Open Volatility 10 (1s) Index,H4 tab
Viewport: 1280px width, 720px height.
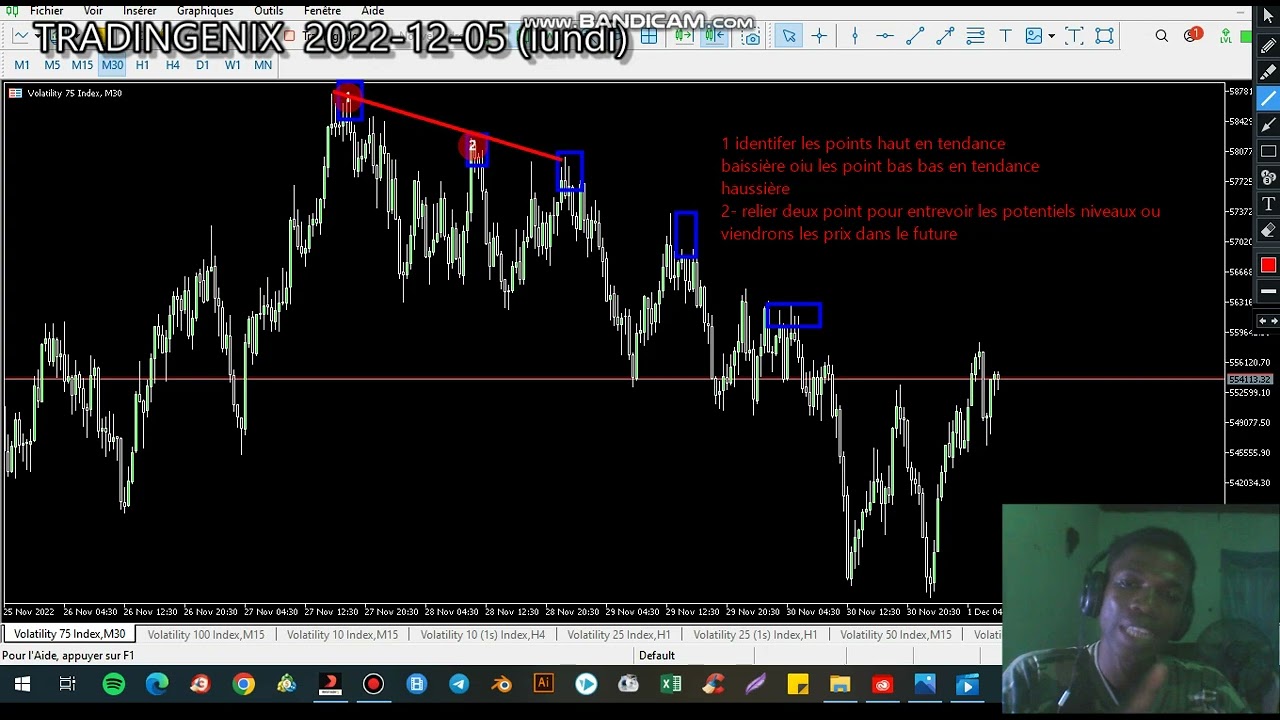[483, 635]
